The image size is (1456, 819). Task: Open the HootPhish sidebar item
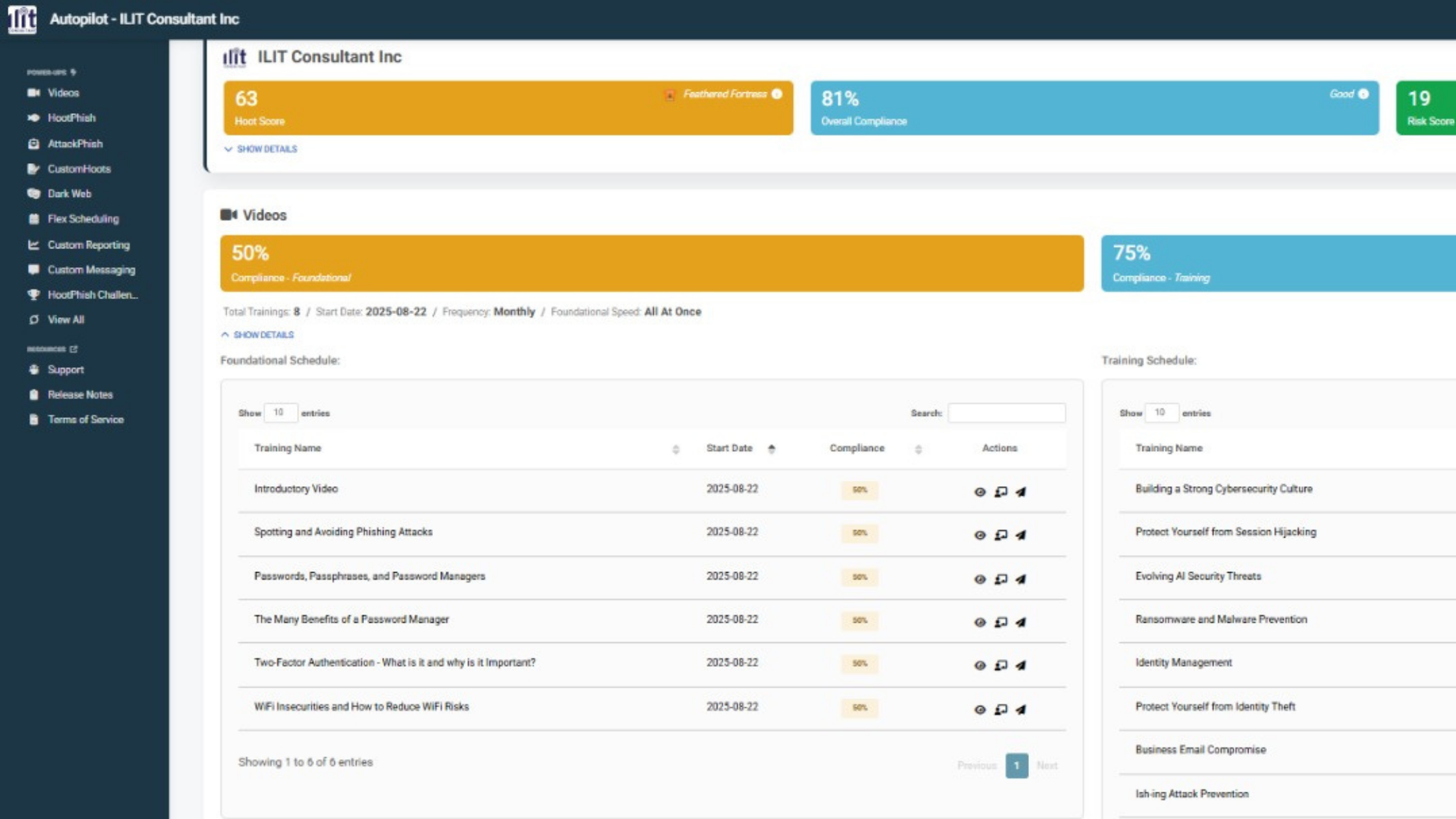tap(71, 118)
